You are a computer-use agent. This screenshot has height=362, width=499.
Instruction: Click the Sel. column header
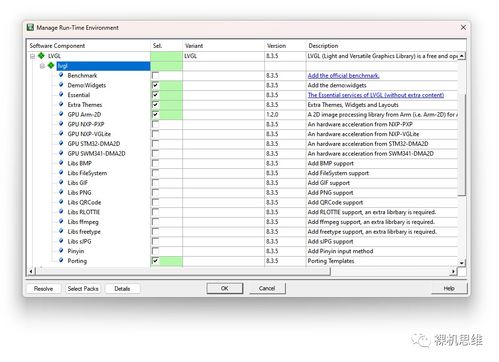tap(166, 46)
